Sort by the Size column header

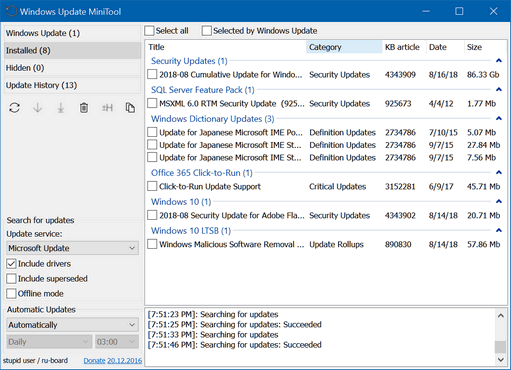pos(485,47)
